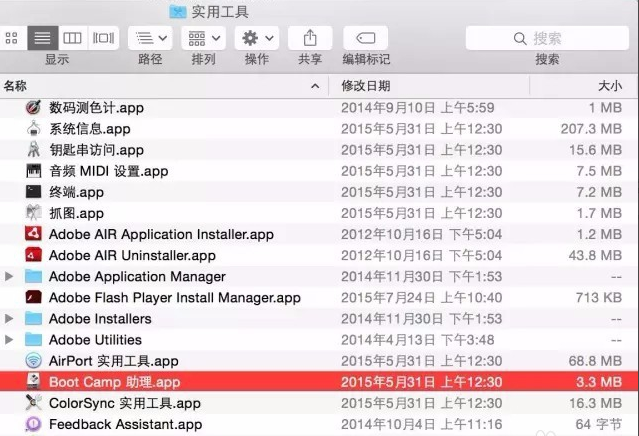
Task: Expand the Adobe Installers folder triangle
Action: pyautogui.click(x=10, y=319)
